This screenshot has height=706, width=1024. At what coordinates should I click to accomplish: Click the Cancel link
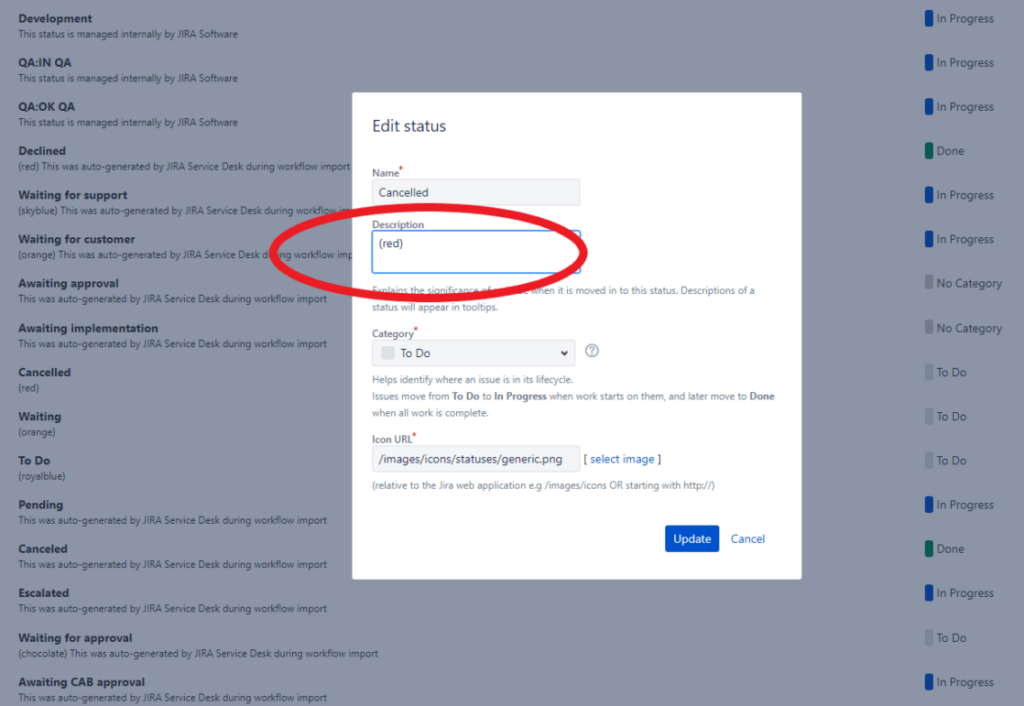[747, 538]
